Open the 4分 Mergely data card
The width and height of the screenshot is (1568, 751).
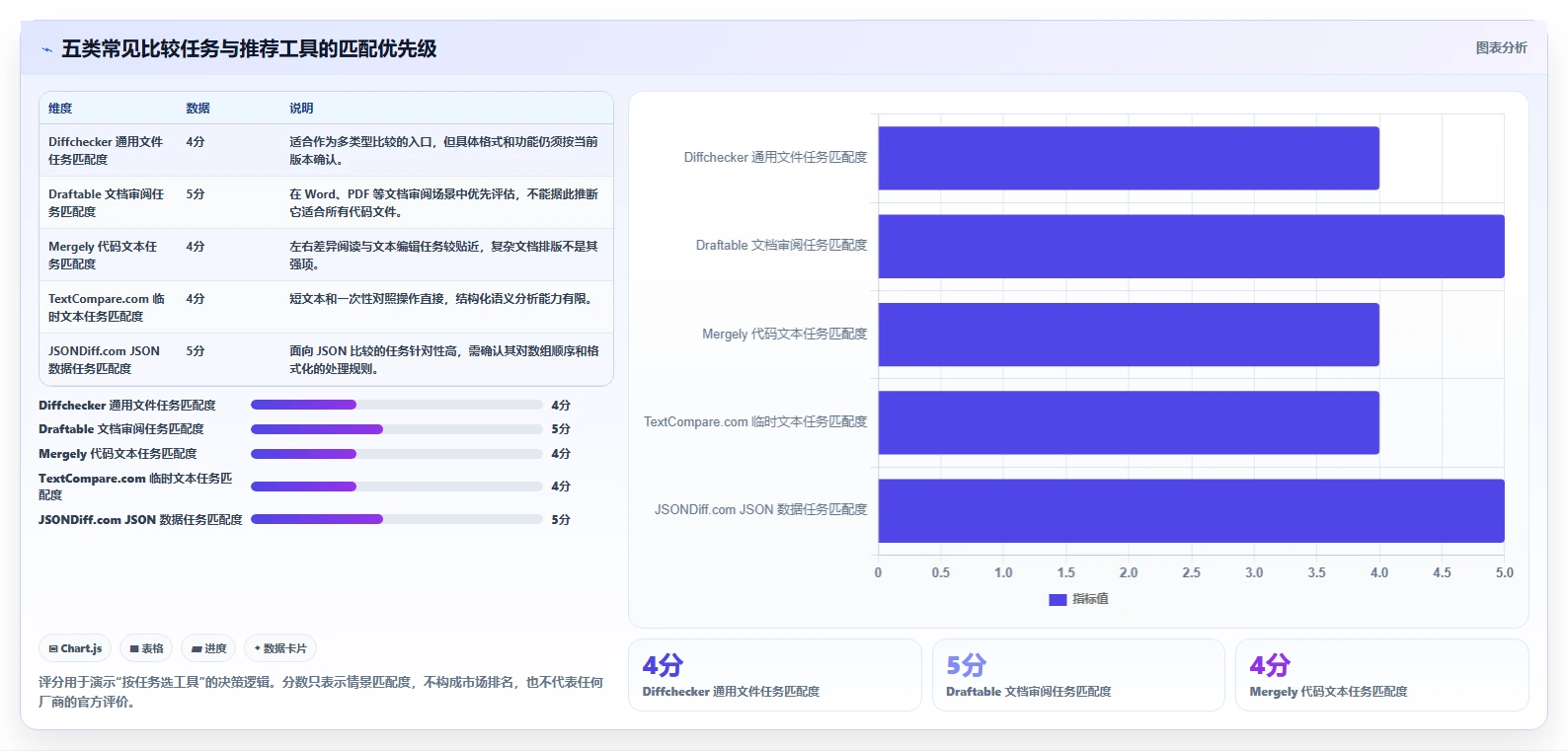tap(1382, 675)
